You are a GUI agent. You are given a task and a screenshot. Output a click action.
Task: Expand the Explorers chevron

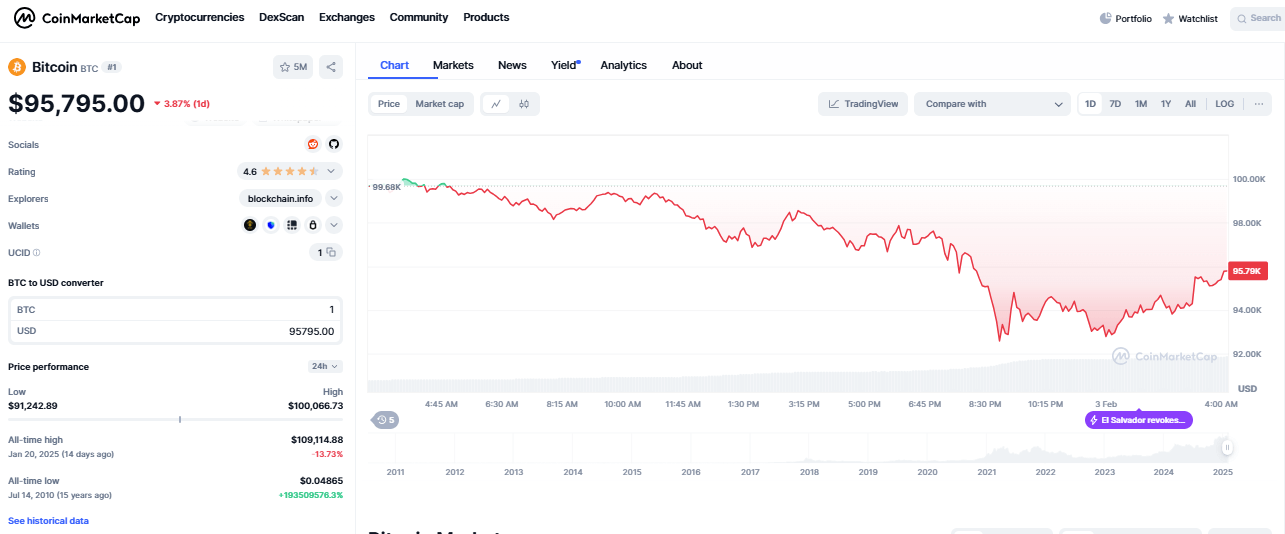point(334,198)
